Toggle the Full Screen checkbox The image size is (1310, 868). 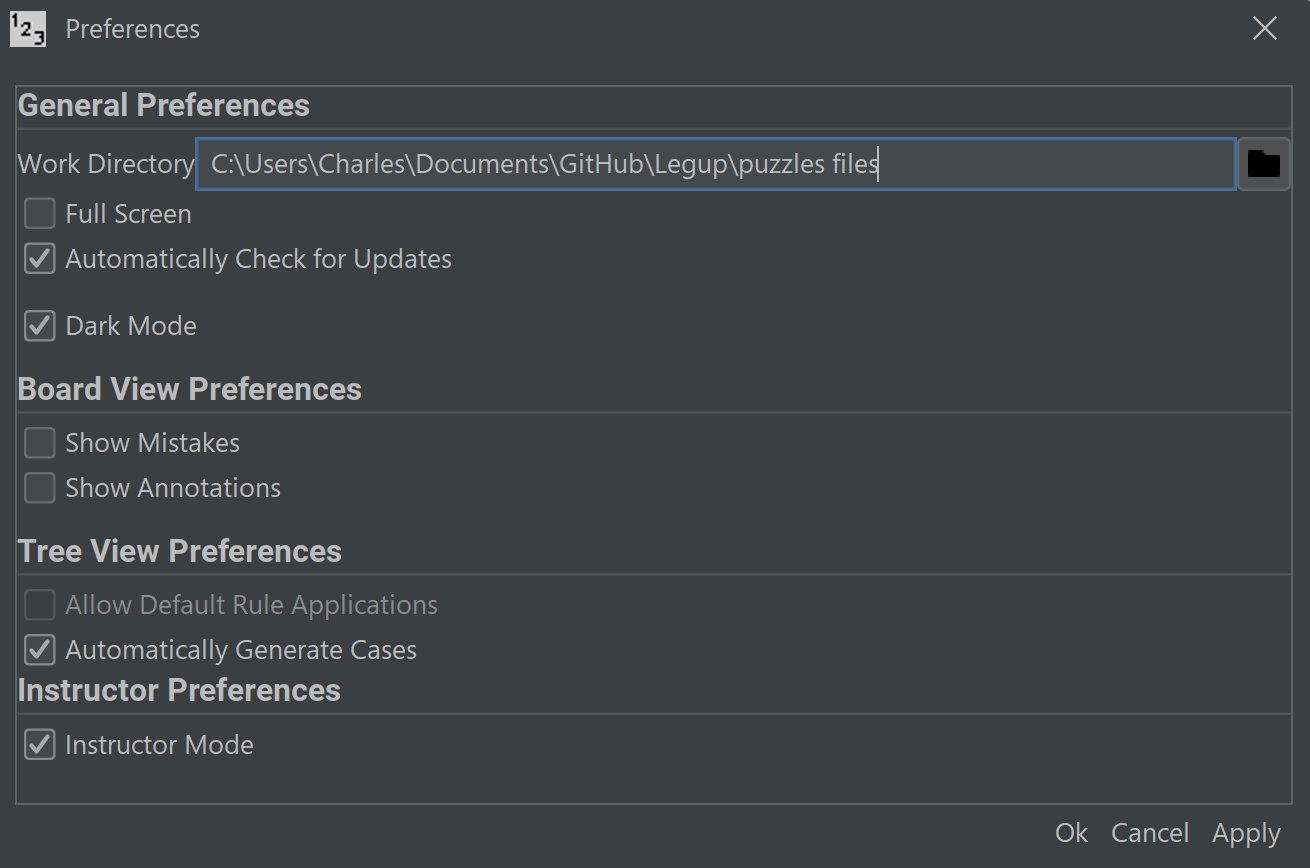tap(38, 213)
